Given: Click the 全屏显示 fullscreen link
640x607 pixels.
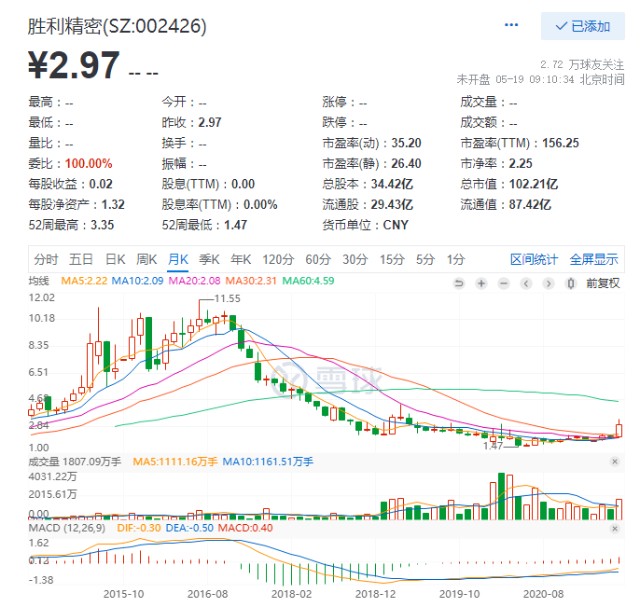Looking at the screenshot, I should click(594, 259).
